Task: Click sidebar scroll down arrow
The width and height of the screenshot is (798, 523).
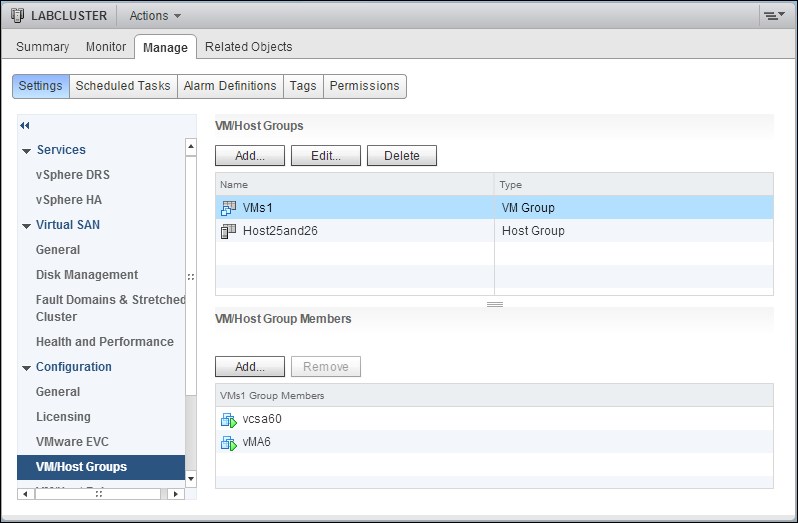Action: 191,478
